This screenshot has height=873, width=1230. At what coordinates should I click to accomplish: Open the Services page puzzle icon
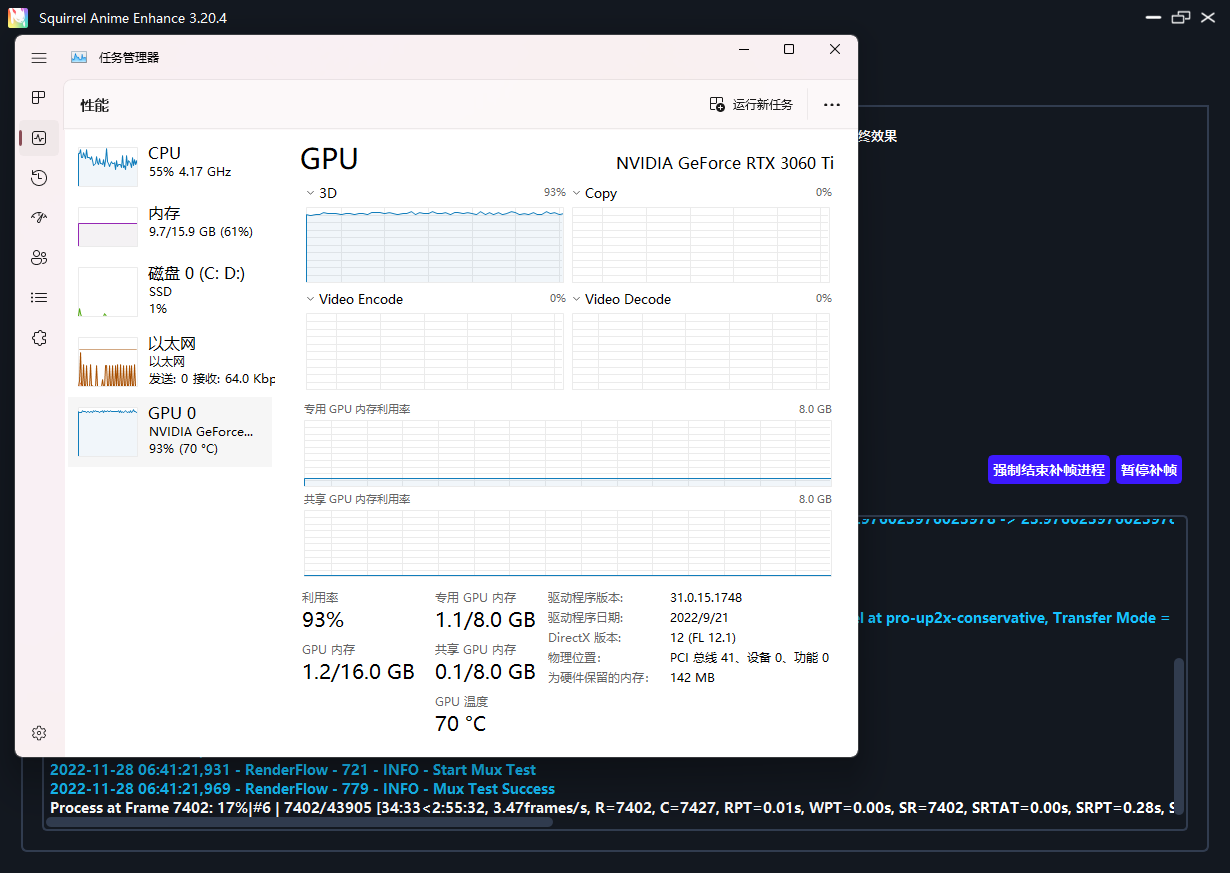pos(39,338)
